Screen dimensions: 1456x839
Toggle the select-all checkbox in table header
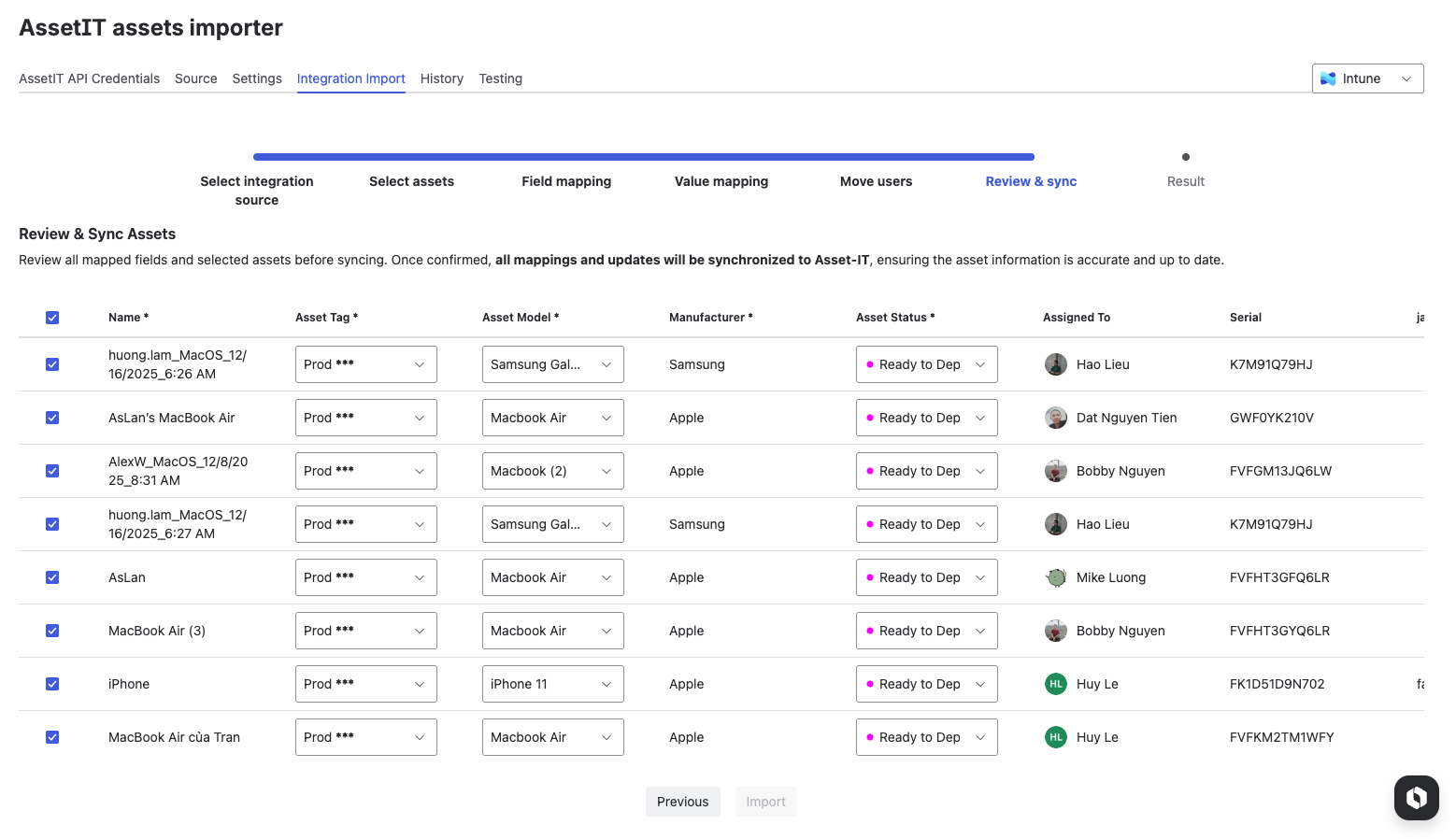(x=52, y=318)
